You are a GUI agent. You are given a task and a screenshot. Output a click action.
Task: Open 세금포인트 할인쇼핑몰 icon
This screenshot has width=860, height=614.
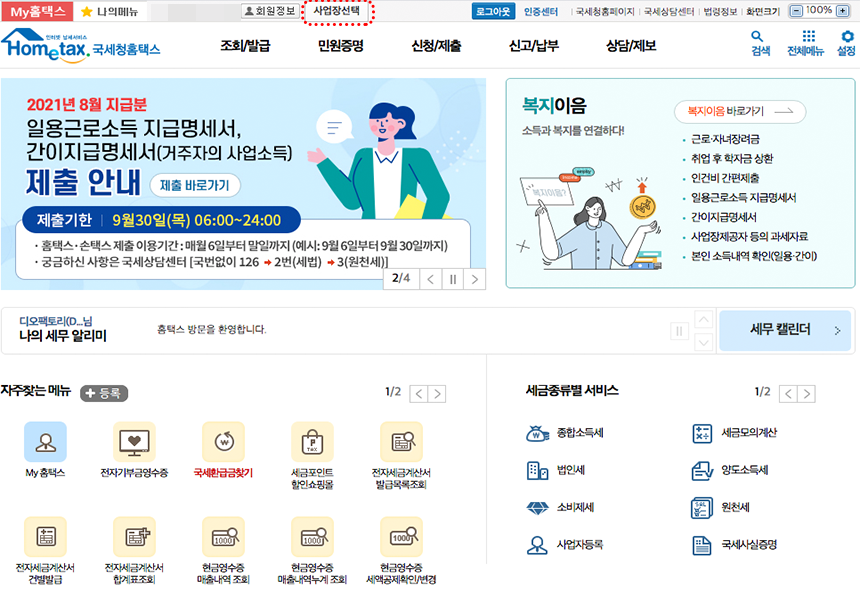pos(313,442)
